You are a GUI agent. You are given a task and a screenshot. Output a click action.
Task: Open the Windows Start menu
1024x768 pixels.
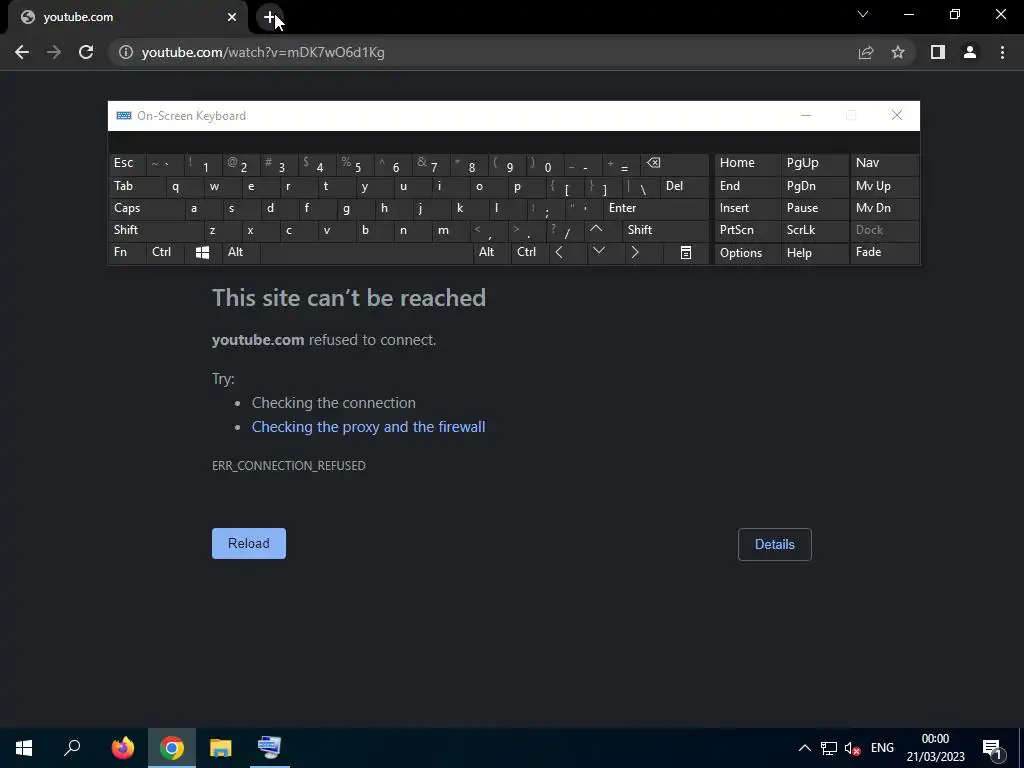coord(24,748)
